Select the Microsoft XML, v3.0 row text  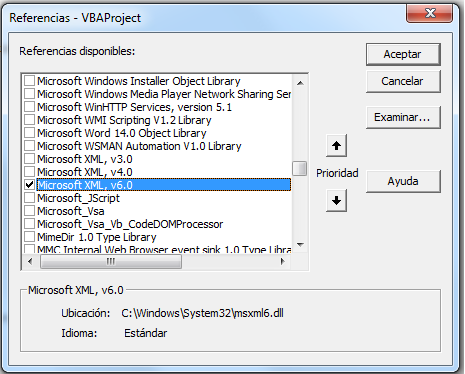pos(85,159)
